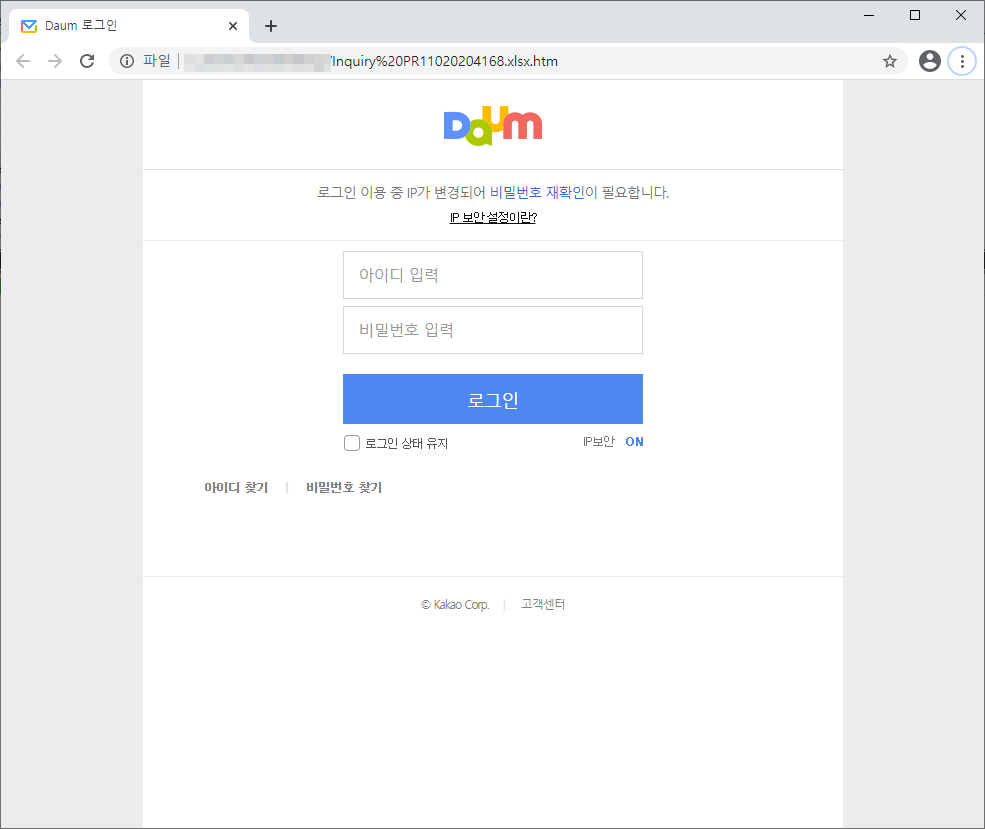Open a new tab with plus button
This screenshot has height=829, width=985.
(271, 26)
